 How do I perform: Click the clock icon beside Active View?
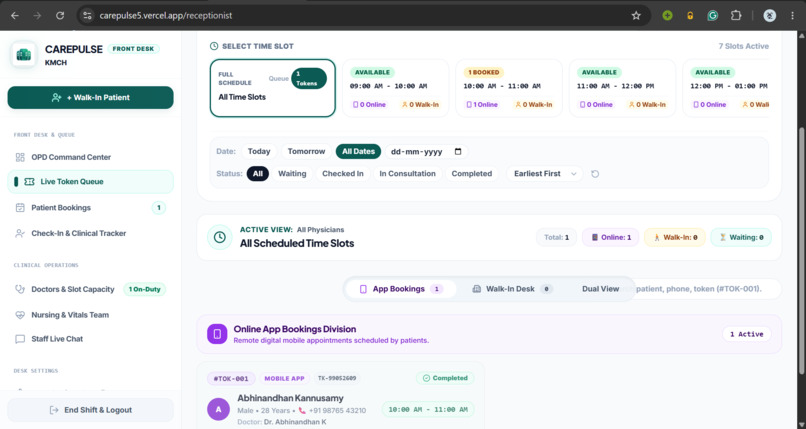click(x=219, y=237)
